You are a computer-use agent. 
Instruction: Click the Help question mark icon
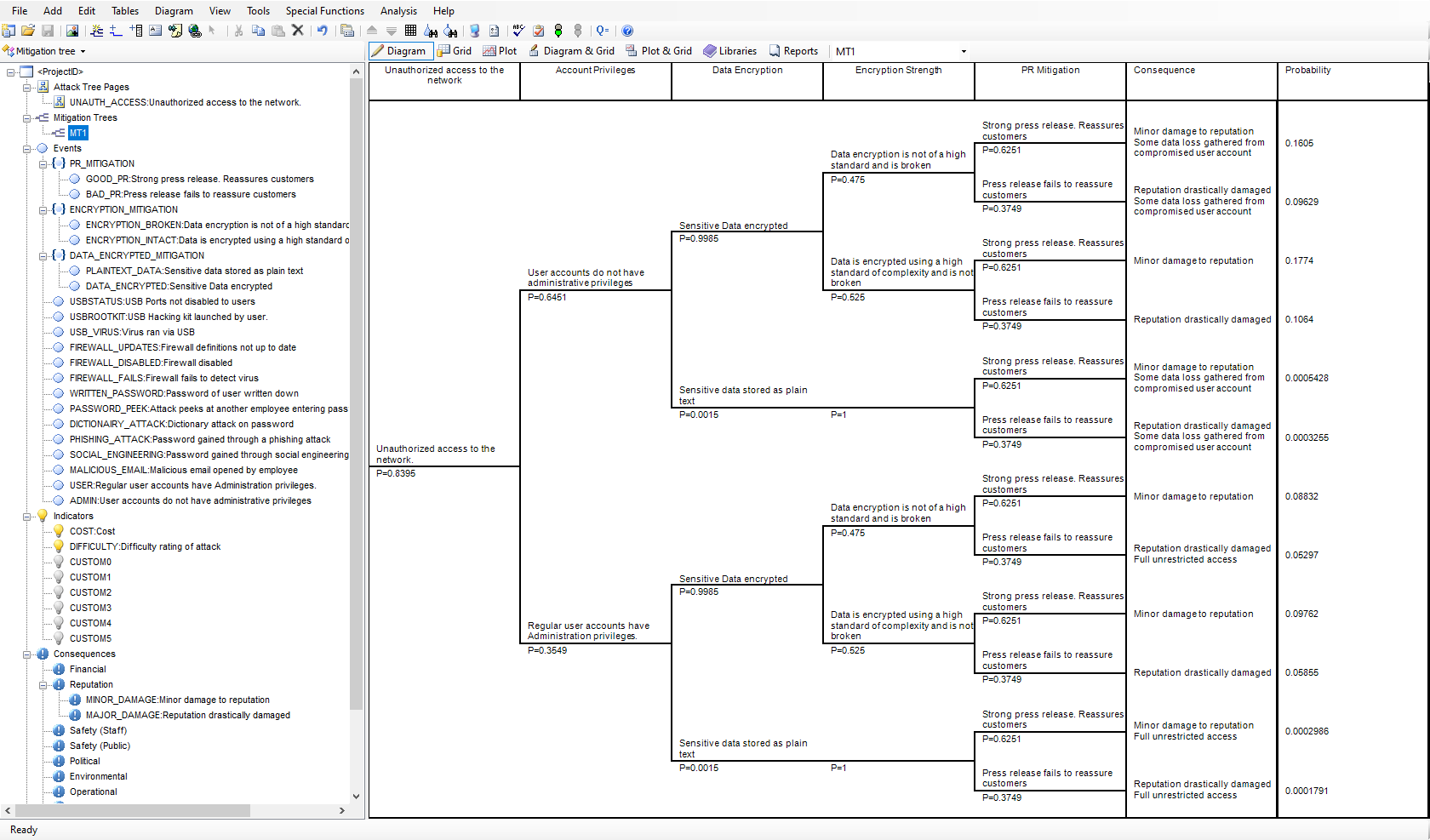627,31
